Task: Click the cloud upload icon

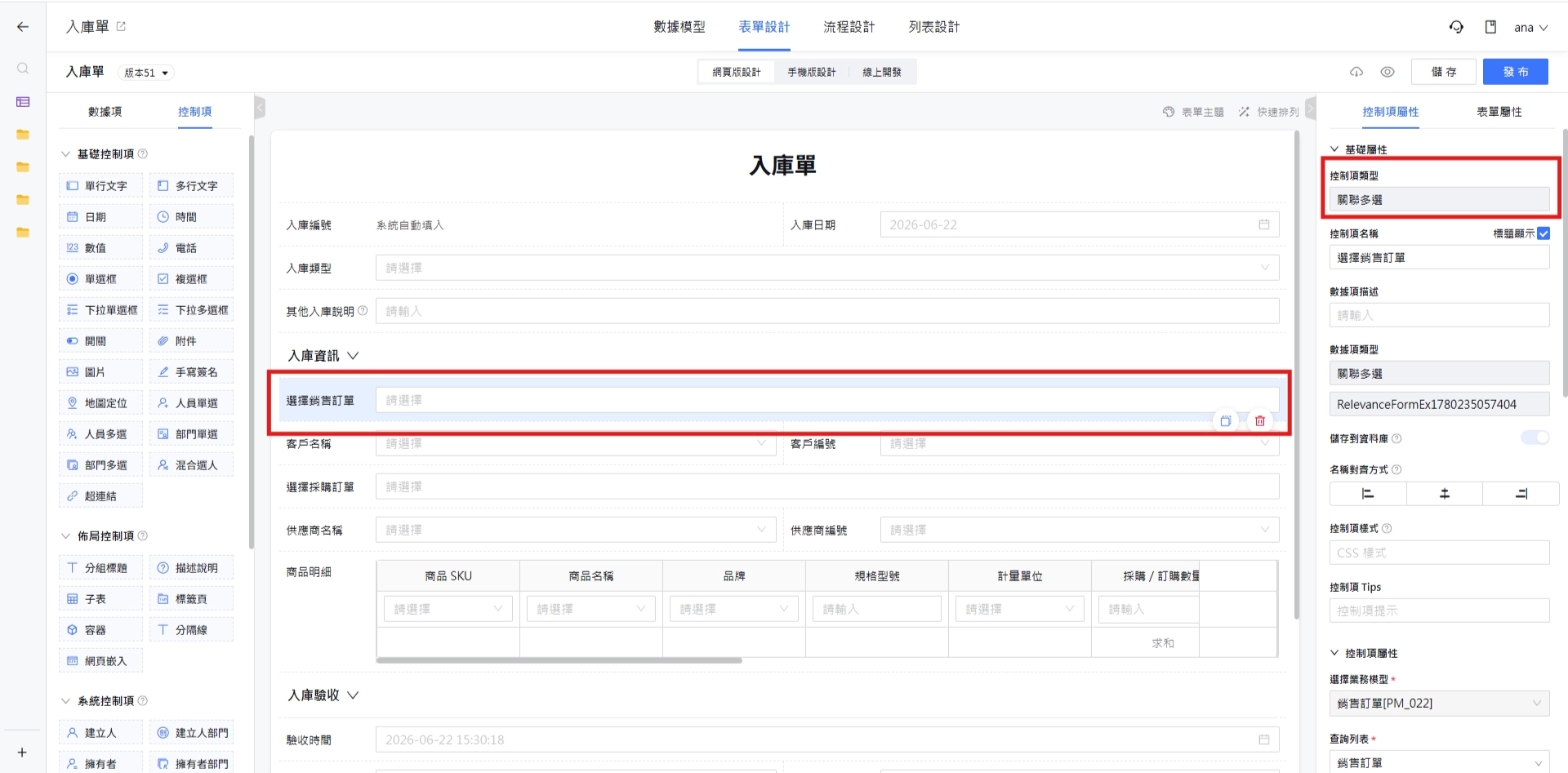Action: pyautogui.click(x=1356, y=72)
